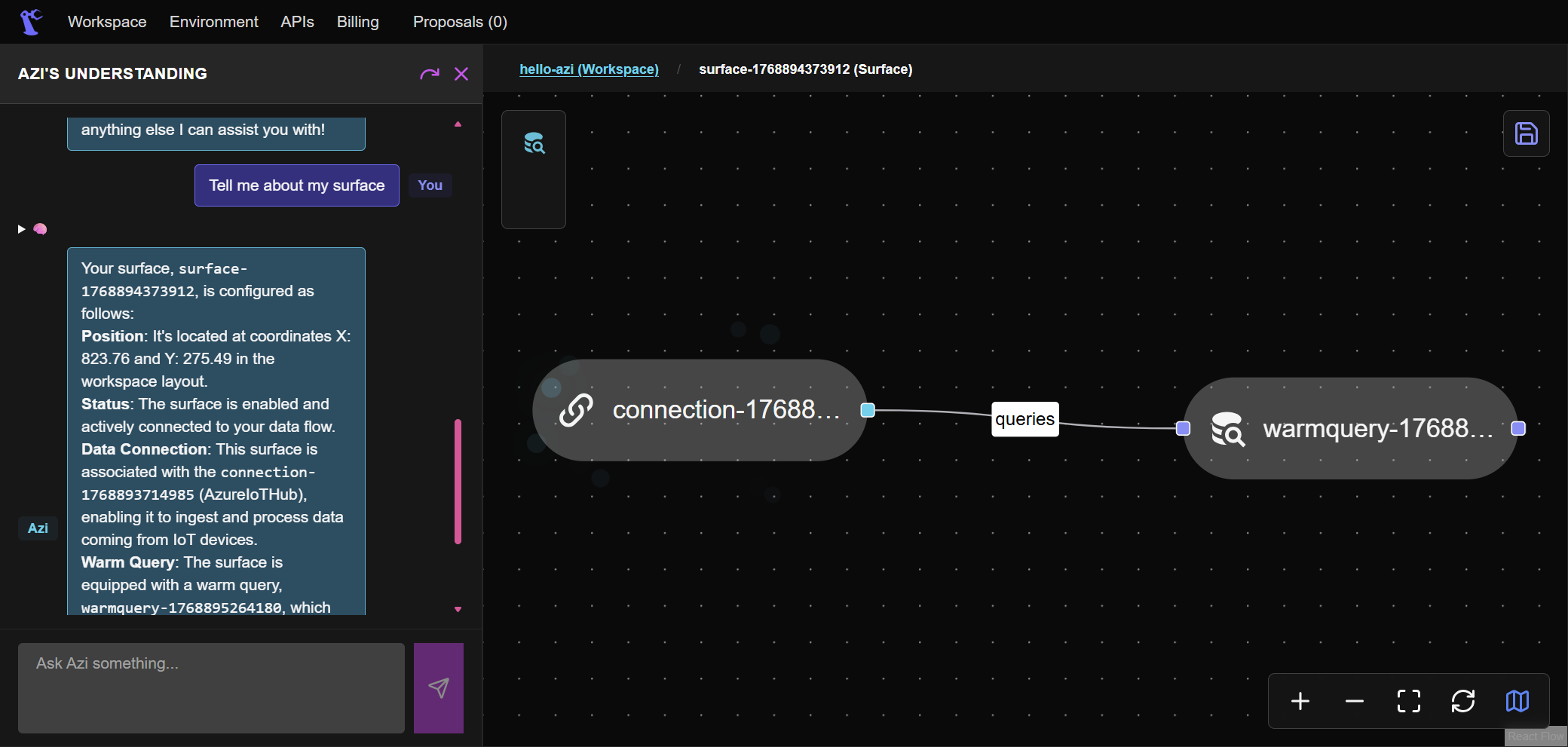Refresh the canvas with the circular arrows icon

(x=1463, y=701)
